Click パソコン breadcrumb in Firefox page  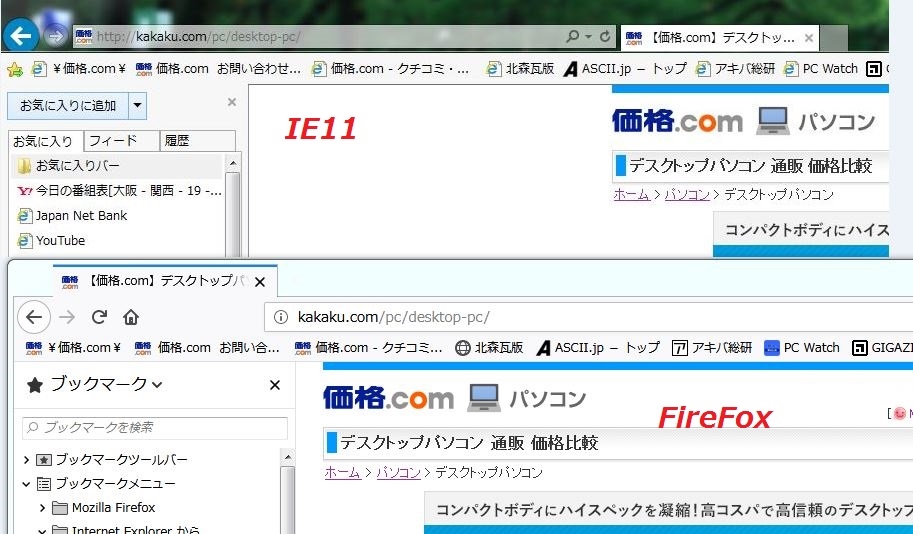pos(398,472)
